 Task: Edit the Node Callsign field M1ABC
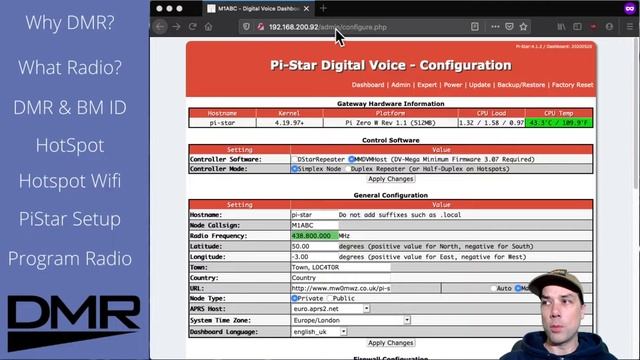coord(314,225)
